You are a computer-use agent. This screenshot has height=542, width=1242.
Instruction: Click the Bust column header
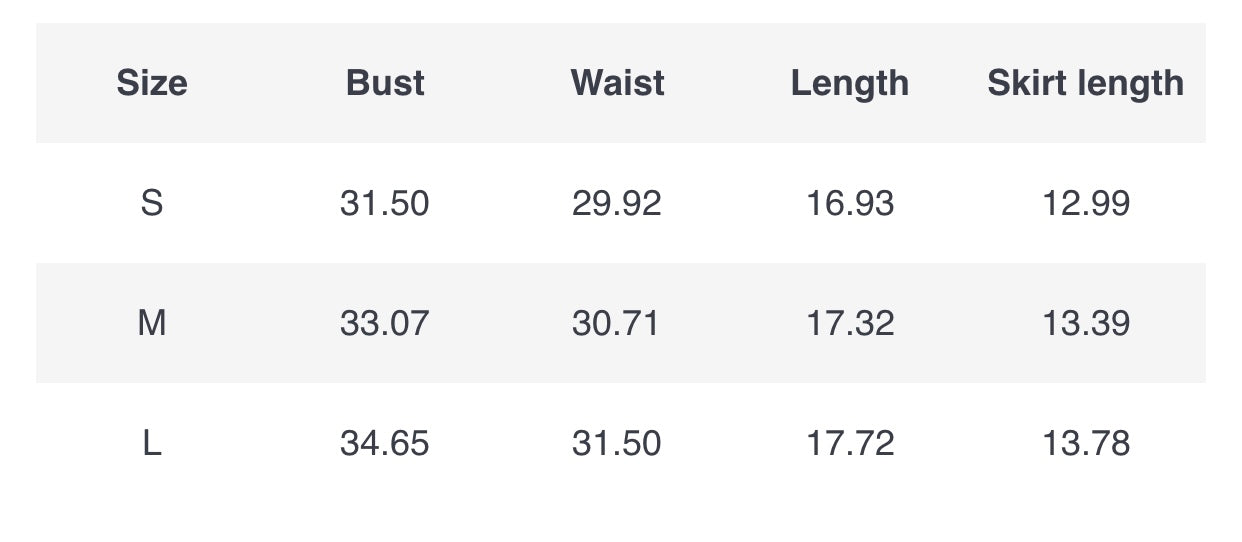385,83
